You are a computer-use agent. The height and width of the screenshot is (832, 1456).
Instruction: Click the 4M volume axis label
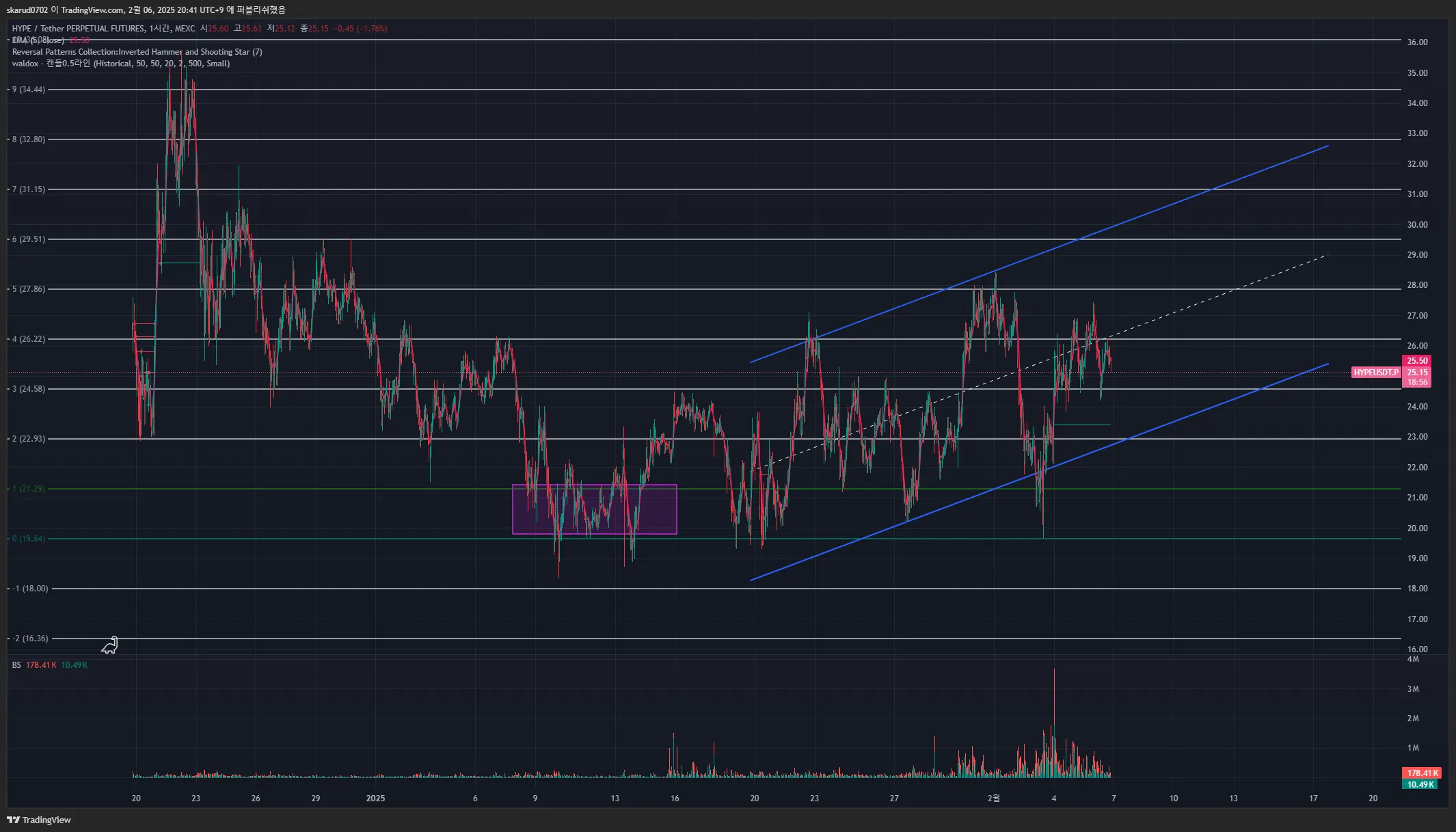[x=1413, y=660]
